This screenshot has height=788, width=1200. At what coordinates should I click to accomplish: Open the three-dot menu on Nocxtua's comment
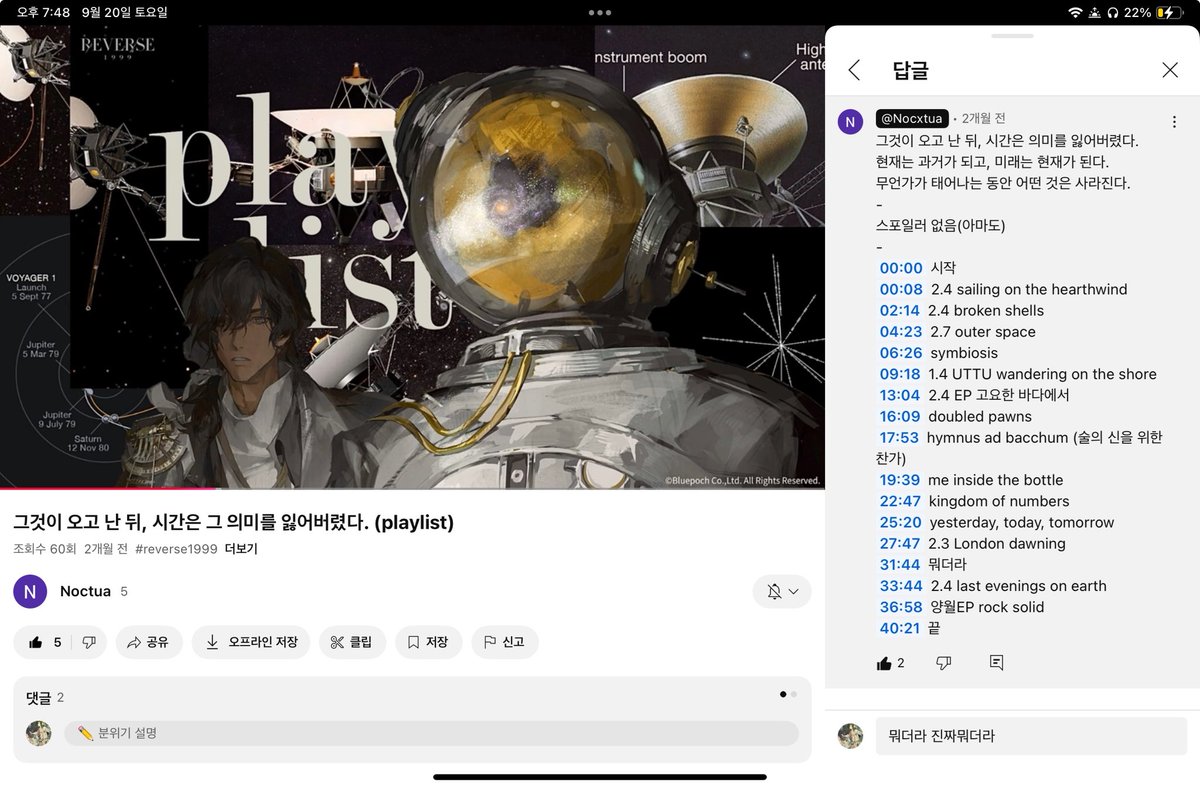(x=1174, y=122)
